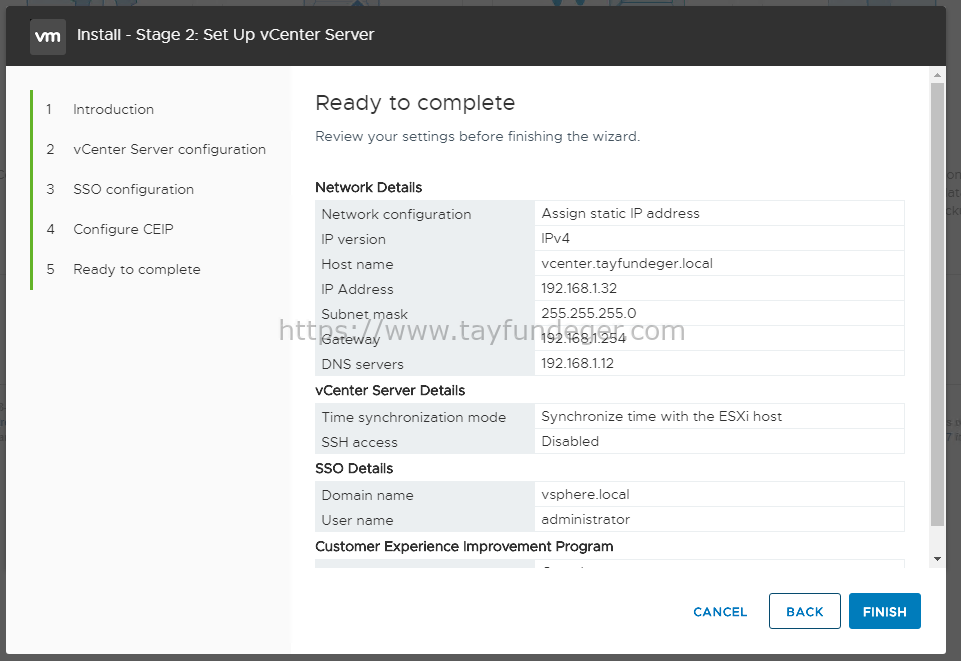Click the Network Details heading

coord(368,187)
